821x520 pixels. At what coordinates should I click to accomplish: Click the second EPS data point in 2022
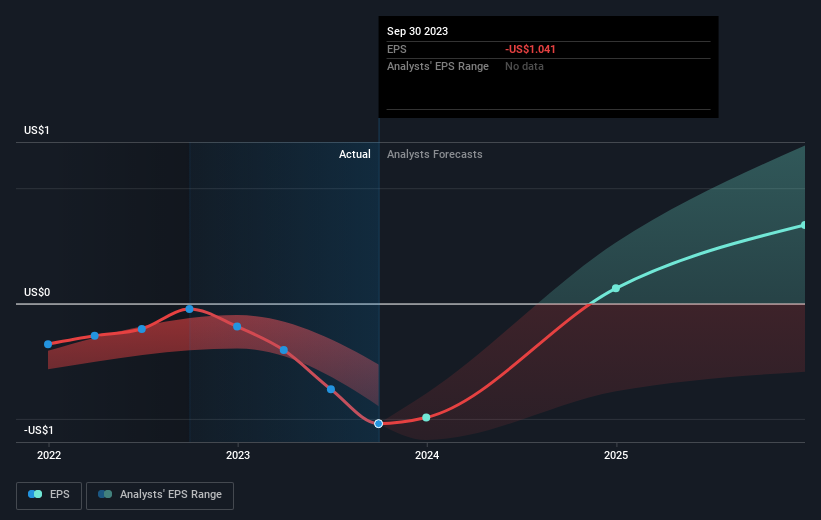pos(95,336)
